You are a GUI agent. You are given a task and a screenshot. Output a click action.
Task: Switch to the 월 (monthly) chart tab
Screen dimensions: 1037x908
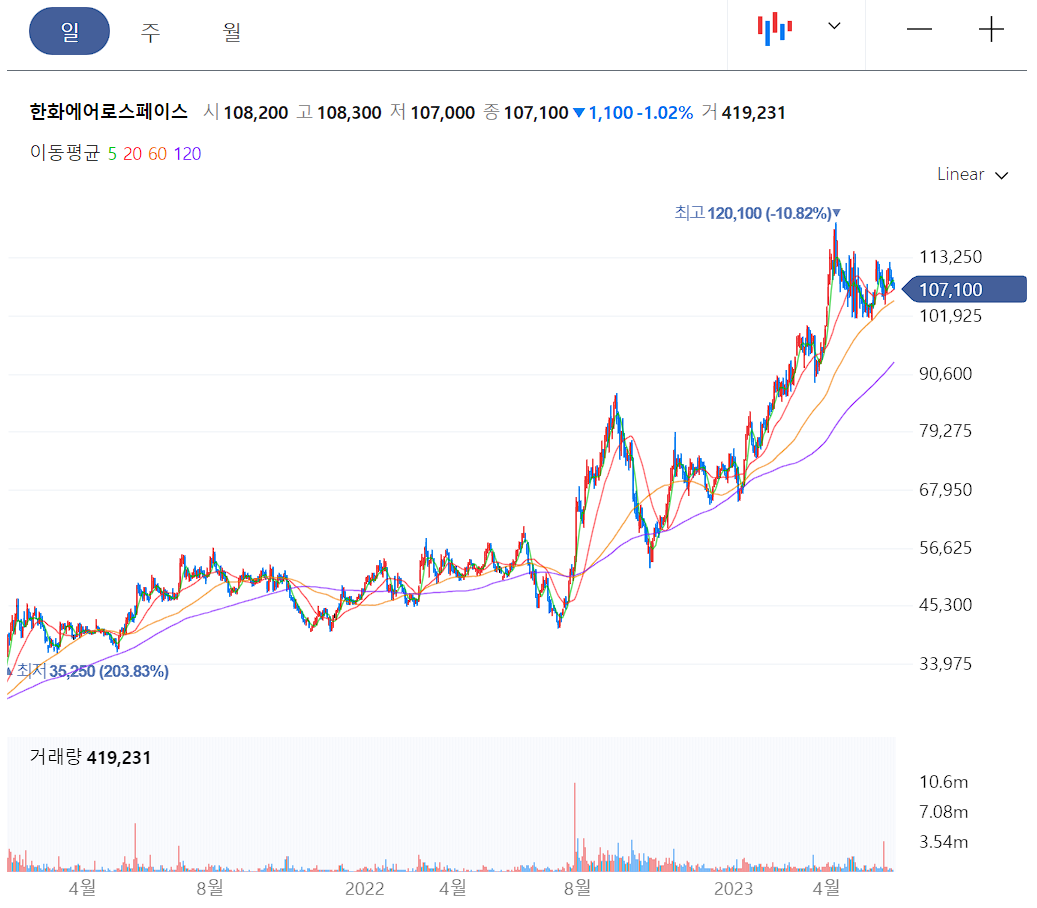click(x=231, y=32)
